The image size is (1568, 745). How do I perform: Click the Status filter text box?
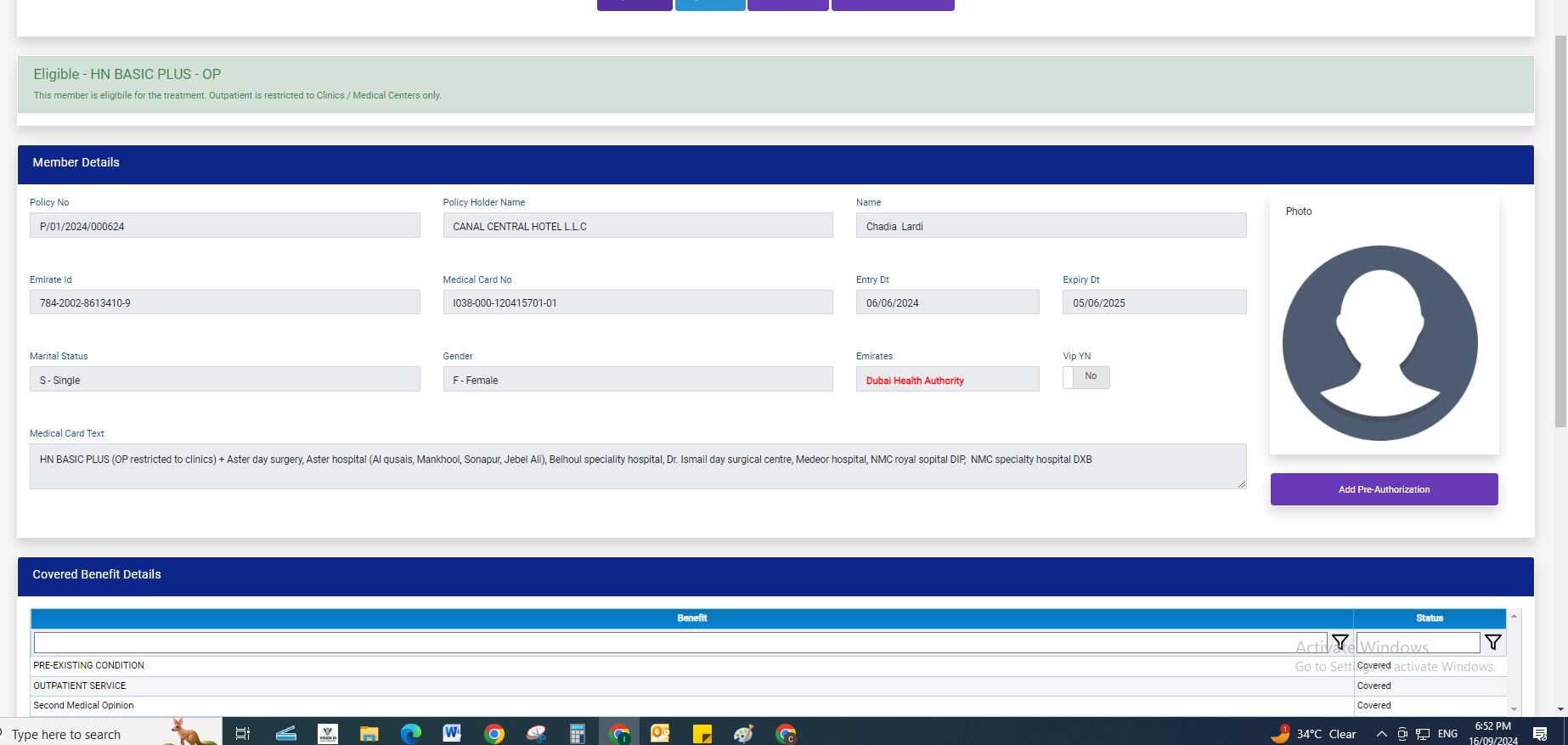pos(1418,643)
